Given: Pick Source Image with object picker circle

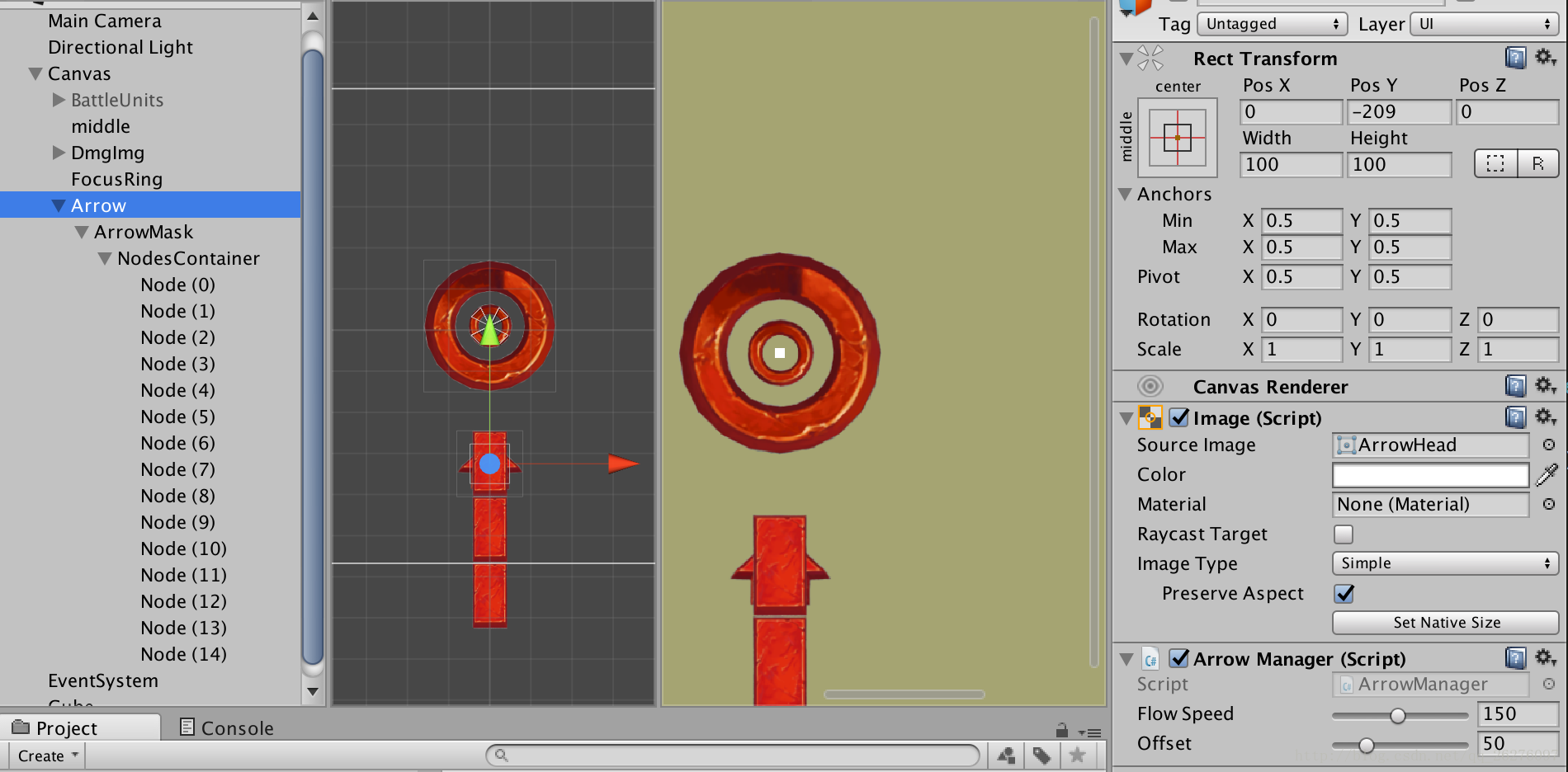Looking at the screenshot, I should (1549, 445).
